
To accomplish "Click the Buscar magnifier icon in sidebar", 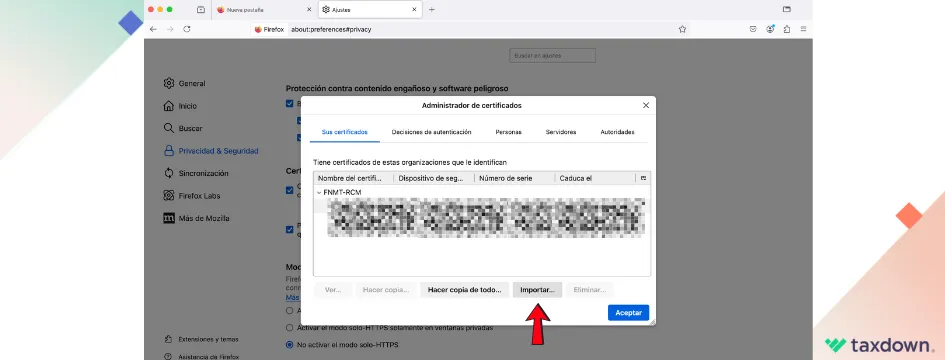I will coord(169,128).
